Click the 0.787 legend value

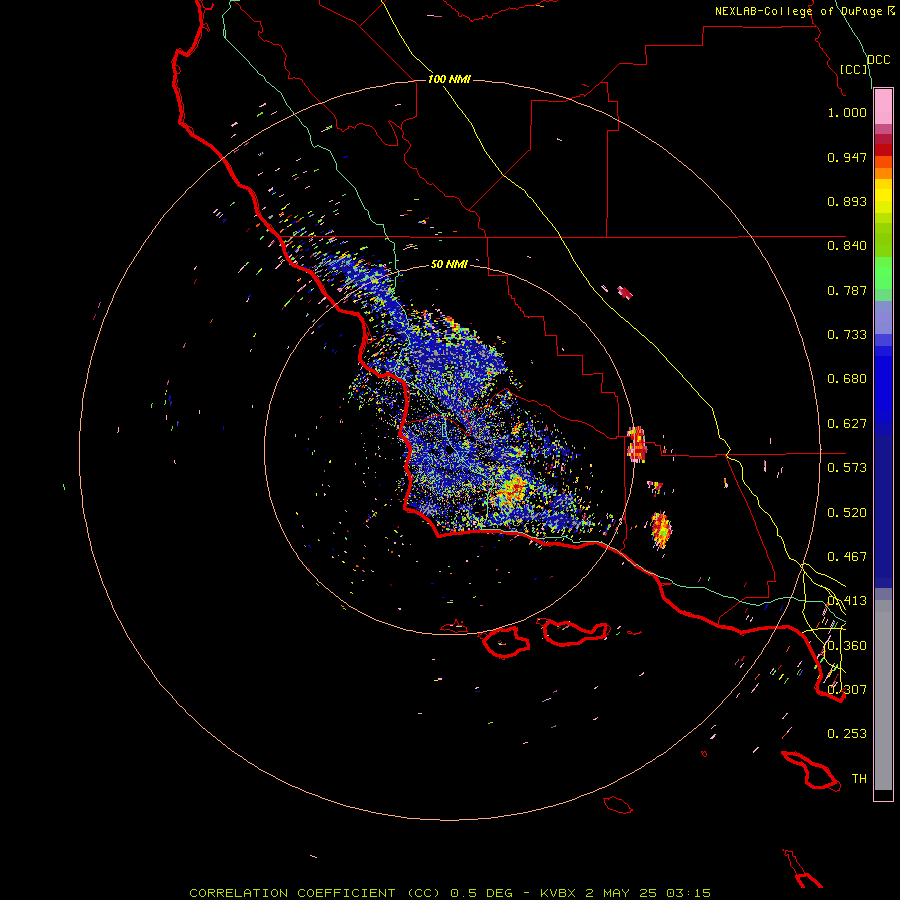(x=847, y=290)
